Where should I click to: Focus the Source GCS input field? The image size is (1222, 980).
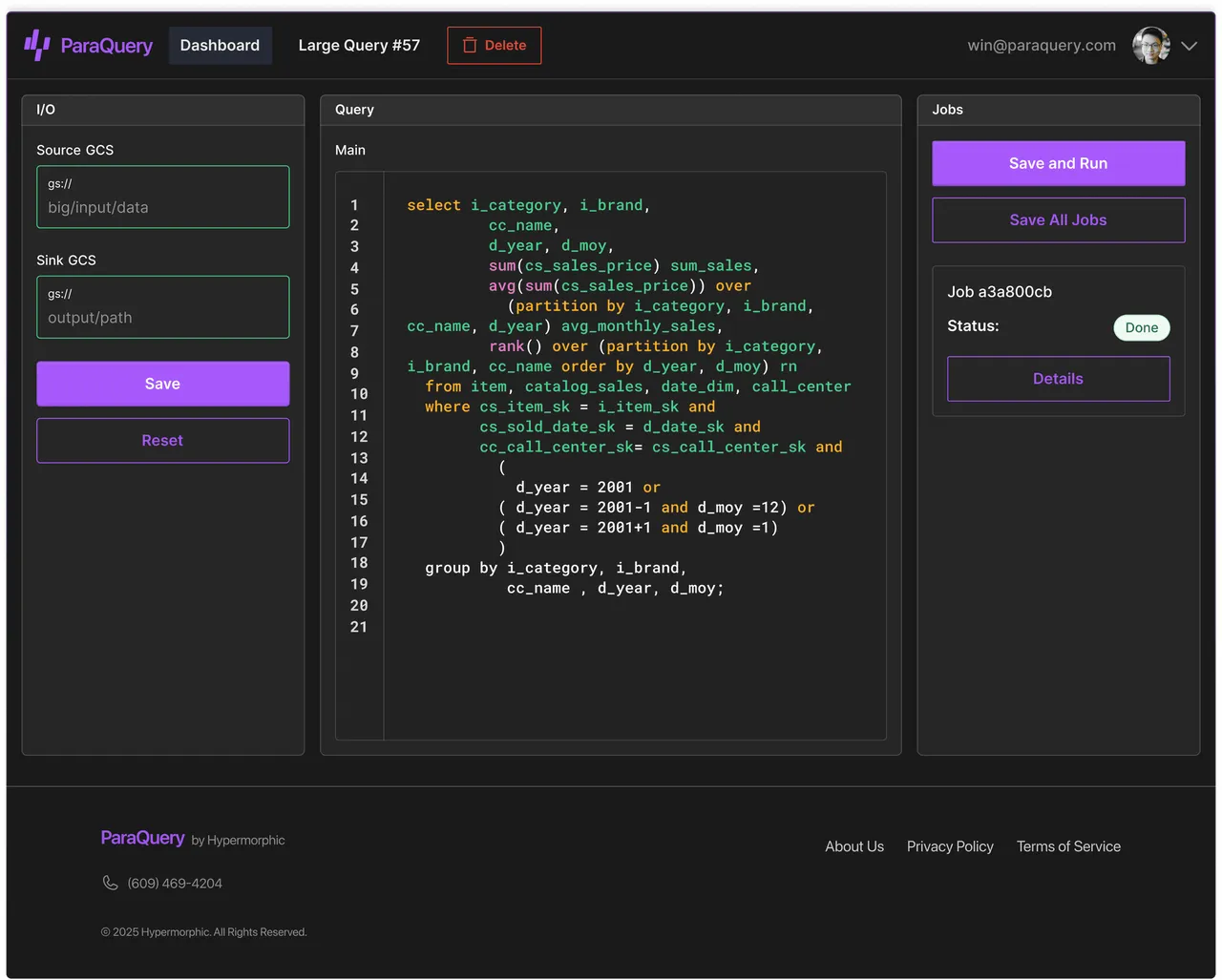[163, 197]
